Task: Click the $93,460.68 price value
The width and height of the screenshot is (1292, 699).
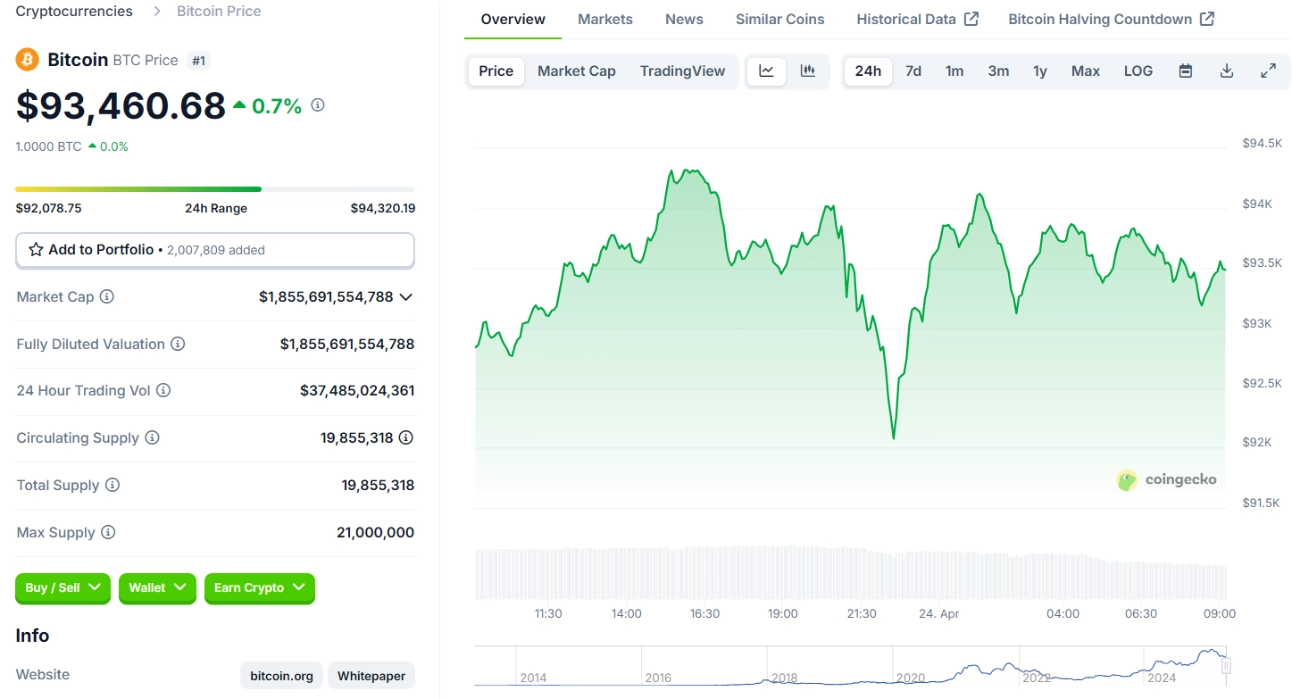Action: click(121, 105)
